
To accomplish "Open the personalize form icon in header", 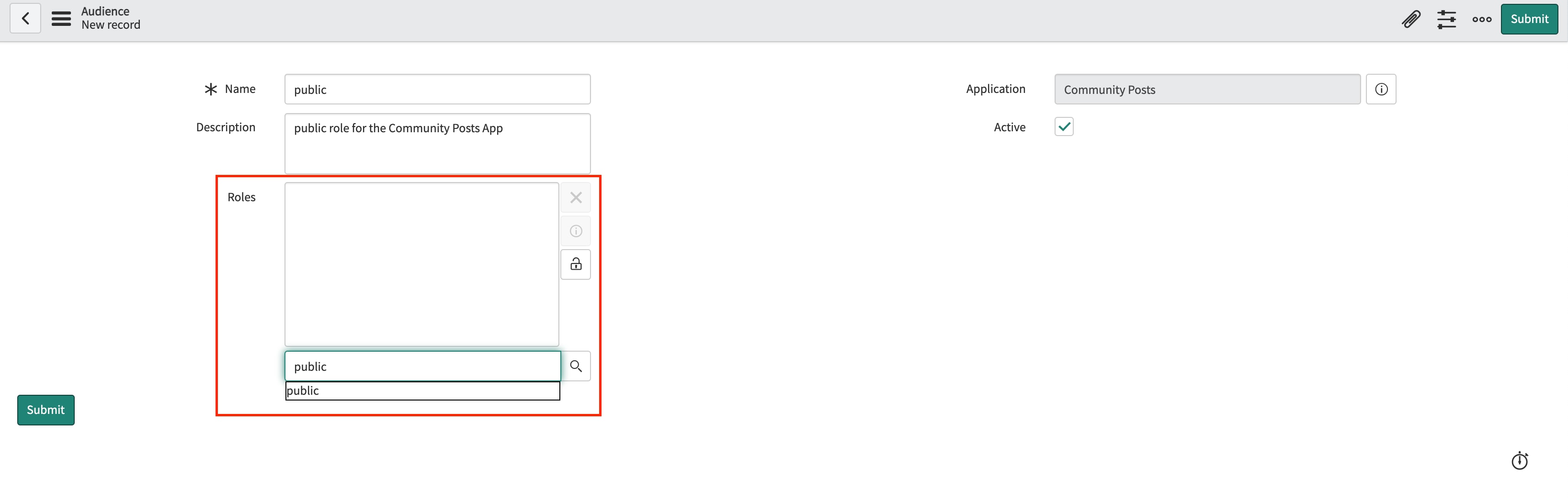I will [1447, 19].
